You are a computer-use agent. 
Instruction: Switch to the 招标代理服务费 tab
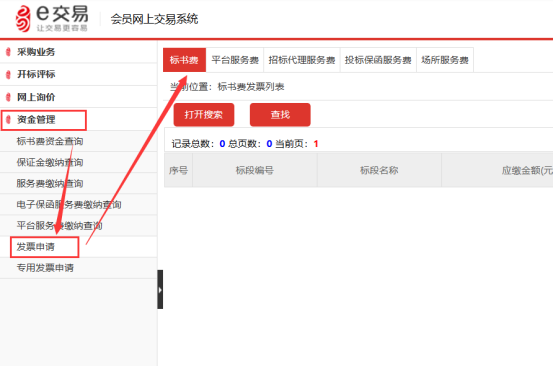[302, 60]
